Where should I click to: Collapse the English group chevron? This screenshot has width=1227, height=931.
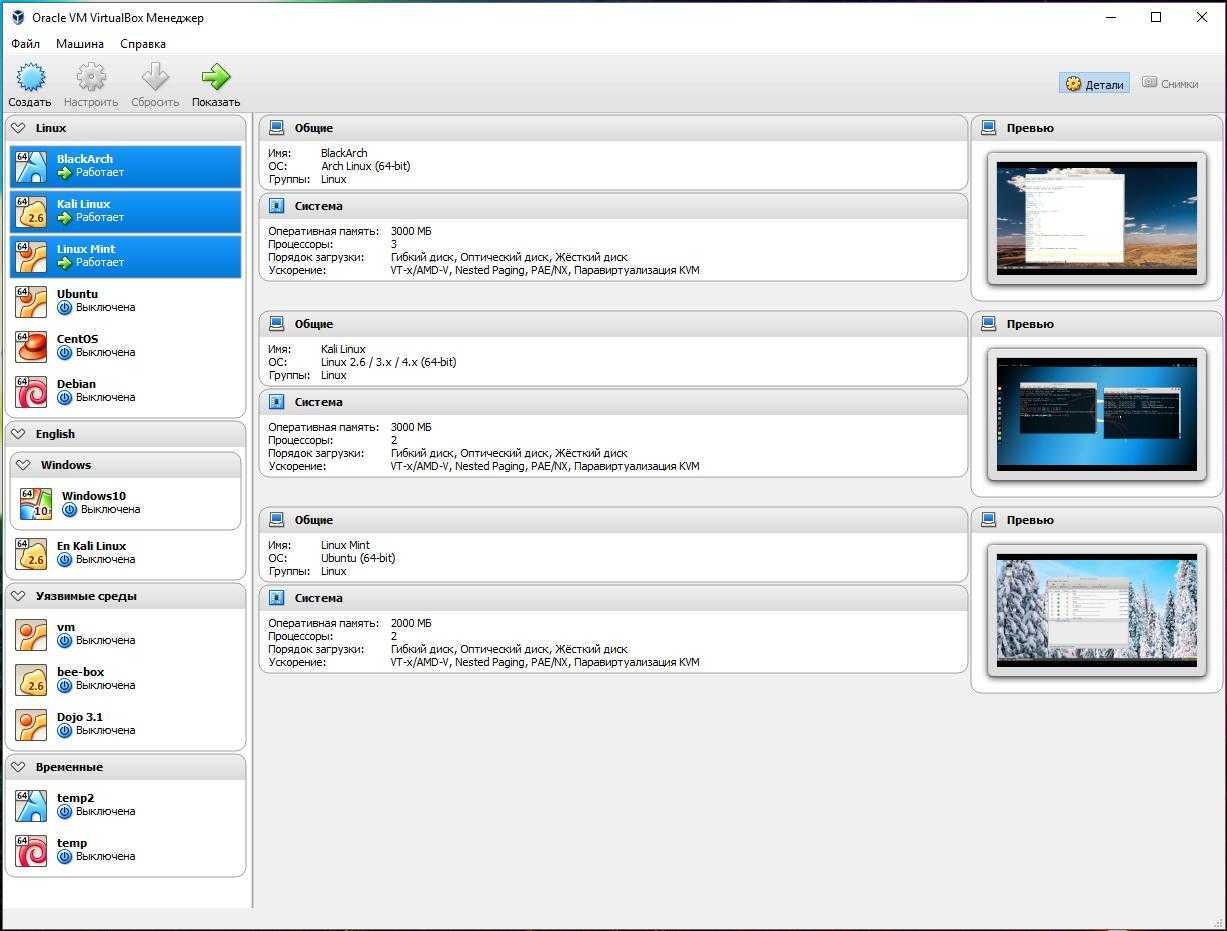click(x=18, y=434)
